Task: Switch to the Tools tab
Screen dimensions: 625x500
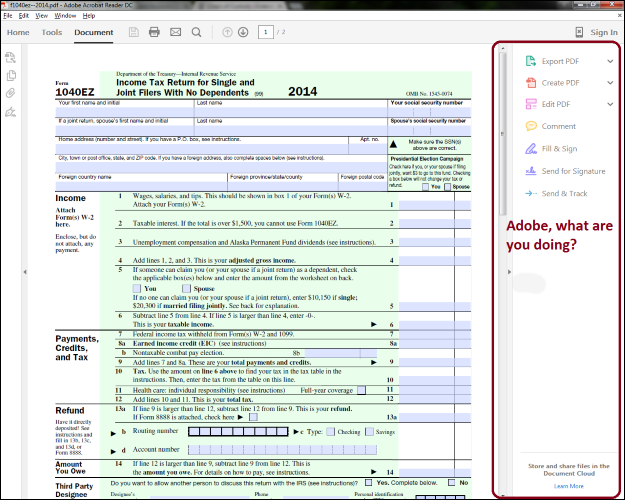Action: 51,32
